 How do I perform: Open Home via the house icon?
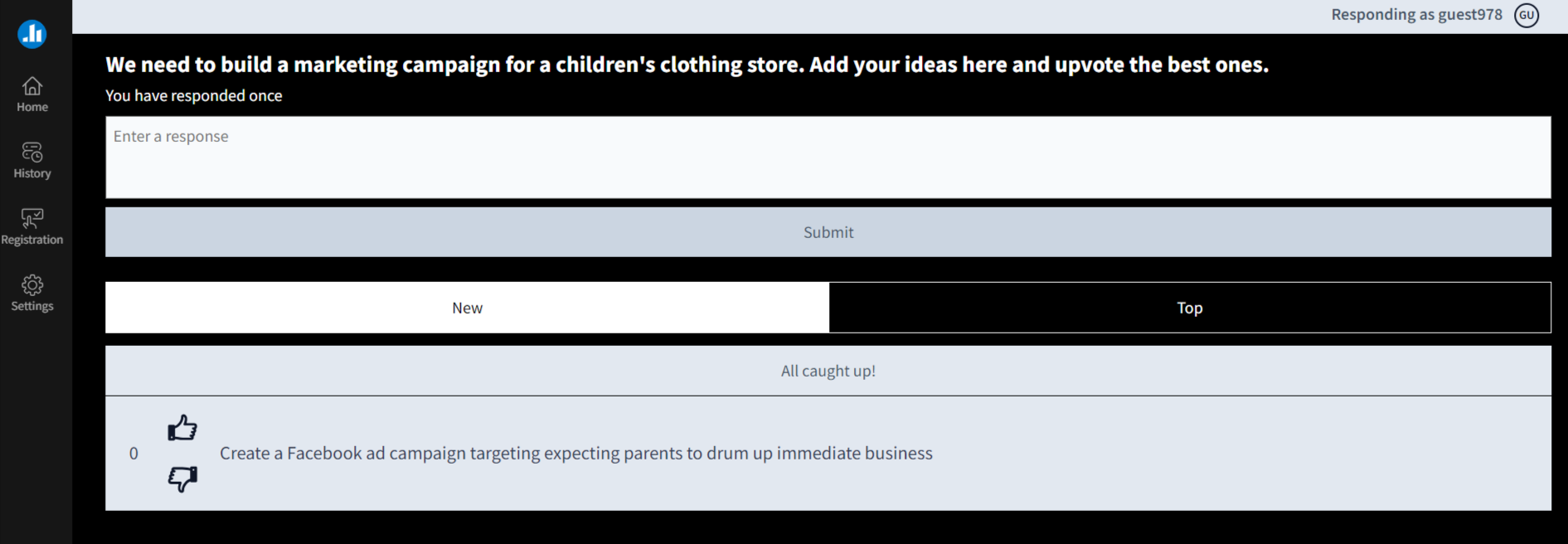pyautogui.click(x=32, y=86)
